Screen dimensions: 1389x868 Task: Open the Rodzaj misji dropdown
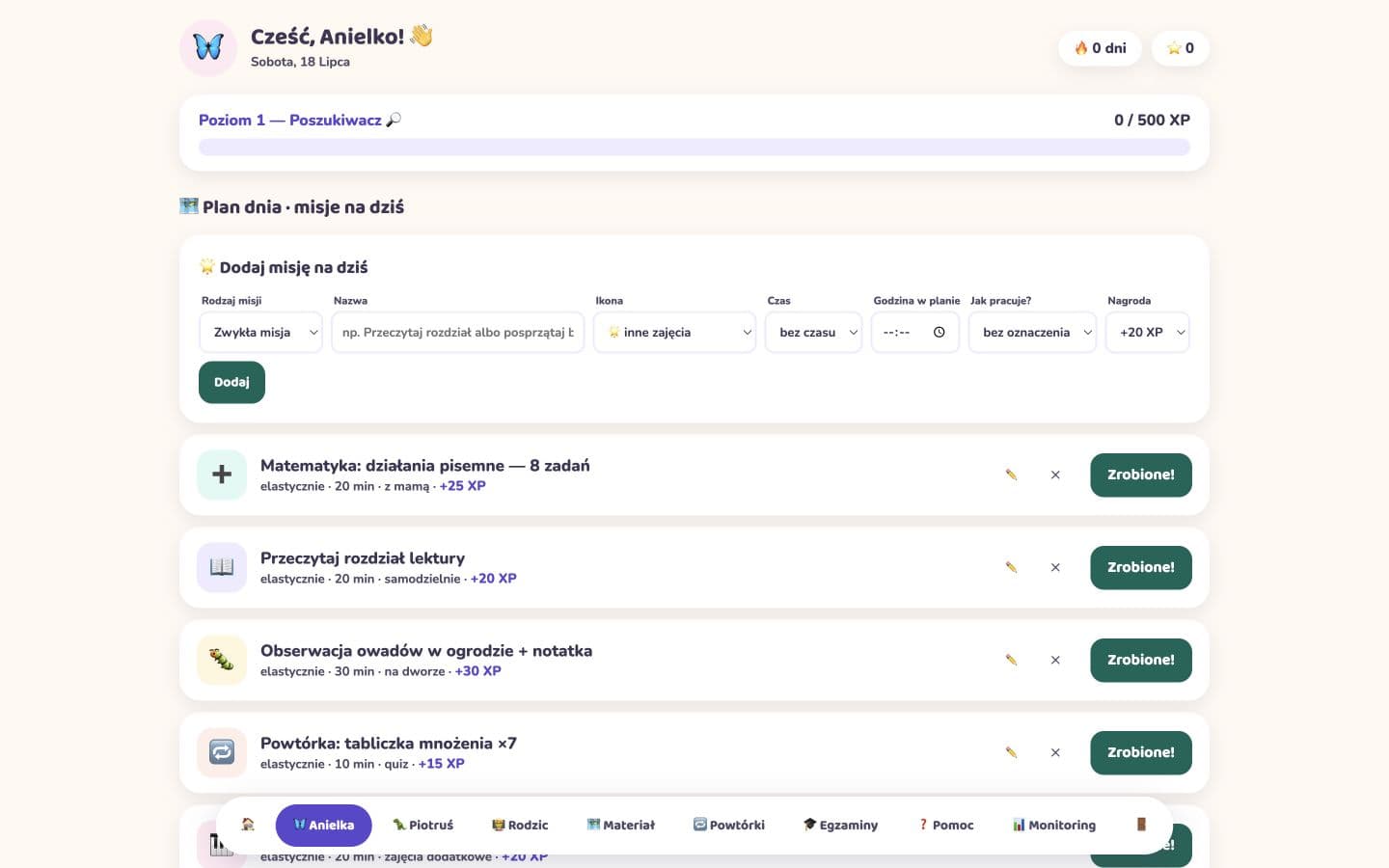tap(260, 332)
